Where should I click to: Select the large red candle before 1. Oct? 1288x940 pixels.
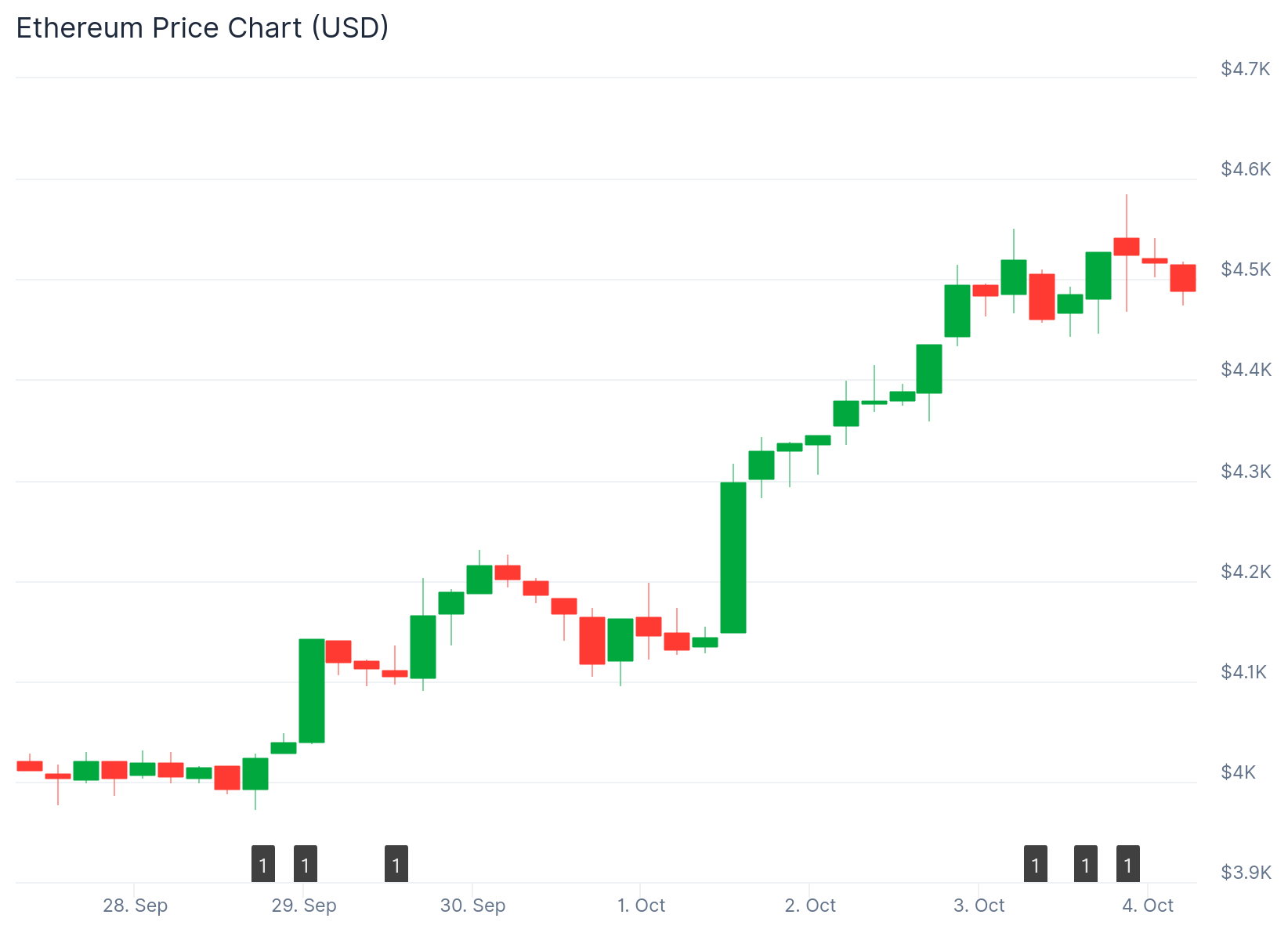592,640
